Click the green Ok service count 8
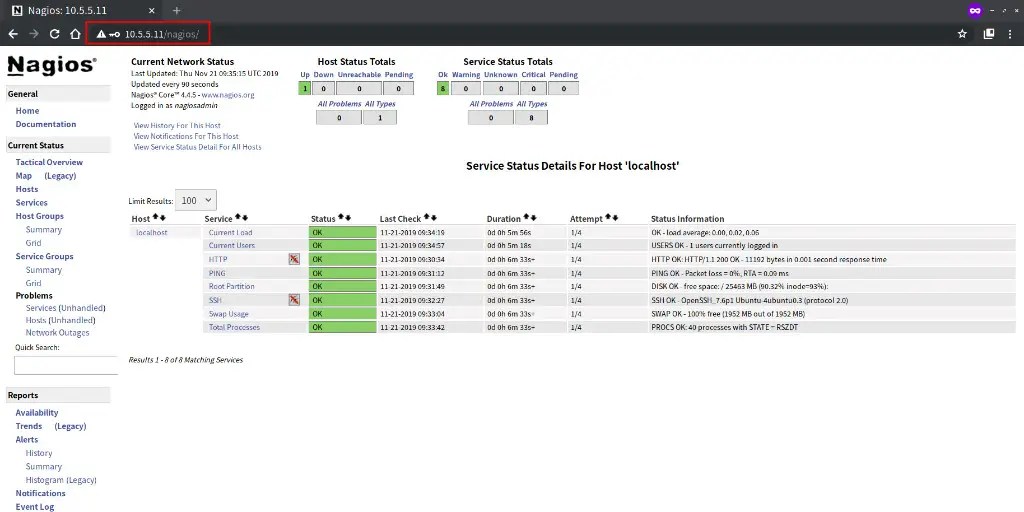This screenshot has width=1024, height=512. tap(443, 88)
